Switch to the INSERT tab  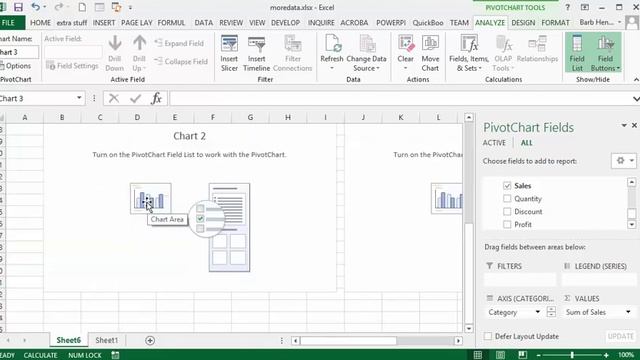coord(104,23)
